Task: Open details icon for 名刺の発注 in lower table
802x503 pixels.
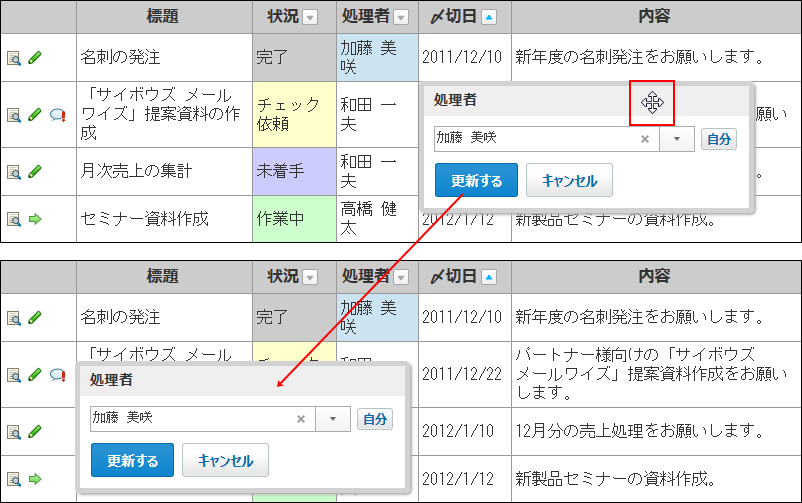Action: 14,318
